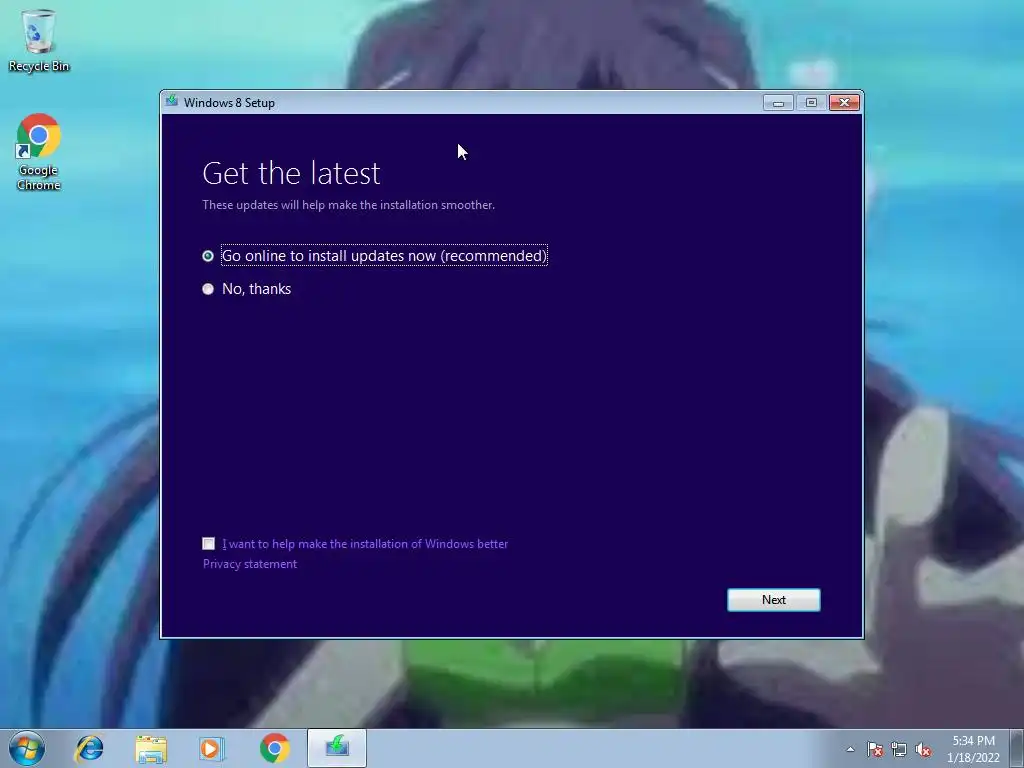Open the Action Center flag icon
Viewport: 1024px width, 768px height.
tap(875, 749)
